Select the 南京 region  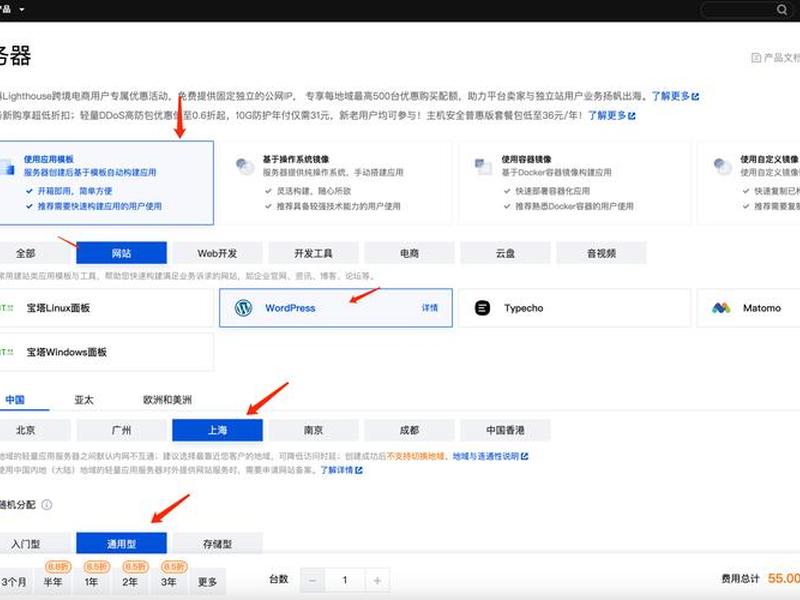pyautogui.click(x=313, y=430)
